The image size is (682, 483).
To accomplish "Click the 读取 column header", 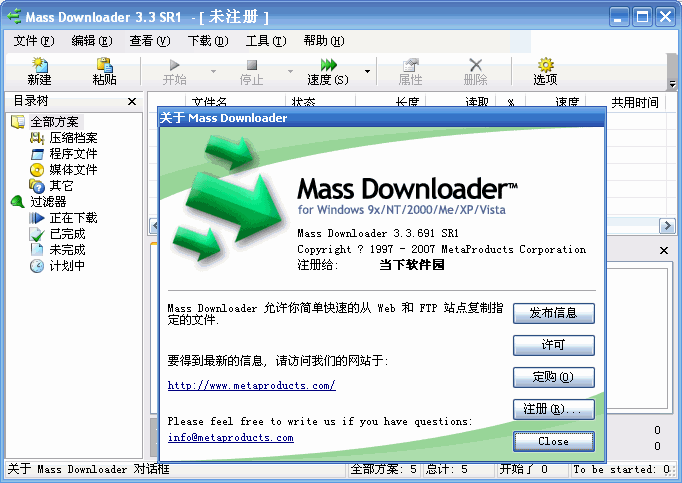I will 477,101.
